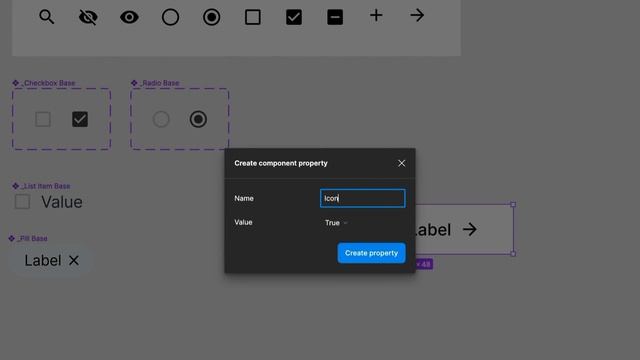Select the plus icon

click(376, 16)
